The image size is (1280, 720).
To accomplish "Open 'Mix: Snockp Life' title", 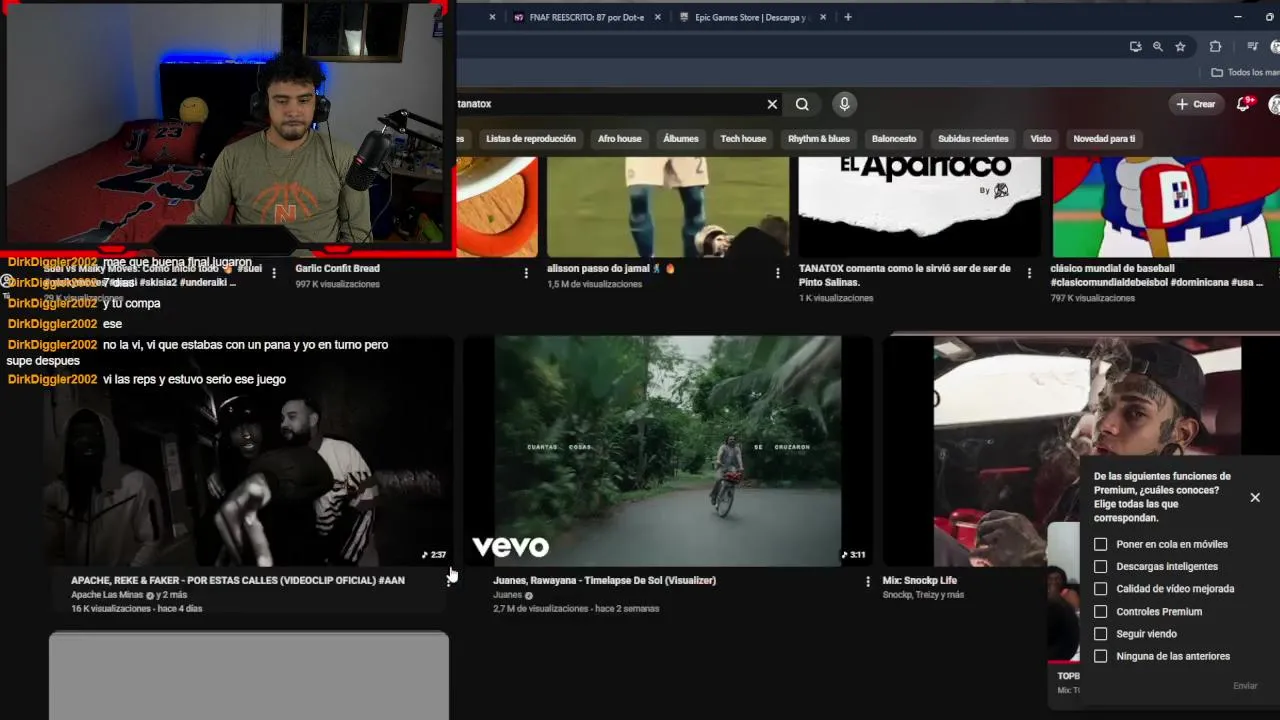I will 920,580.
